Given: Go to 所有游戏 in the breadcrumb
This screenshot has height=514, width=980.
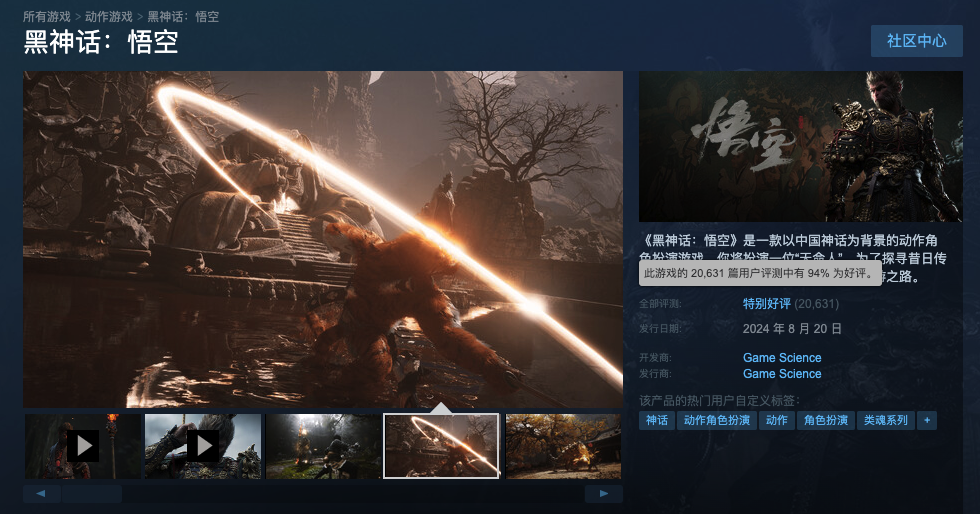Looking at the screenshot, I should [47, 17].
